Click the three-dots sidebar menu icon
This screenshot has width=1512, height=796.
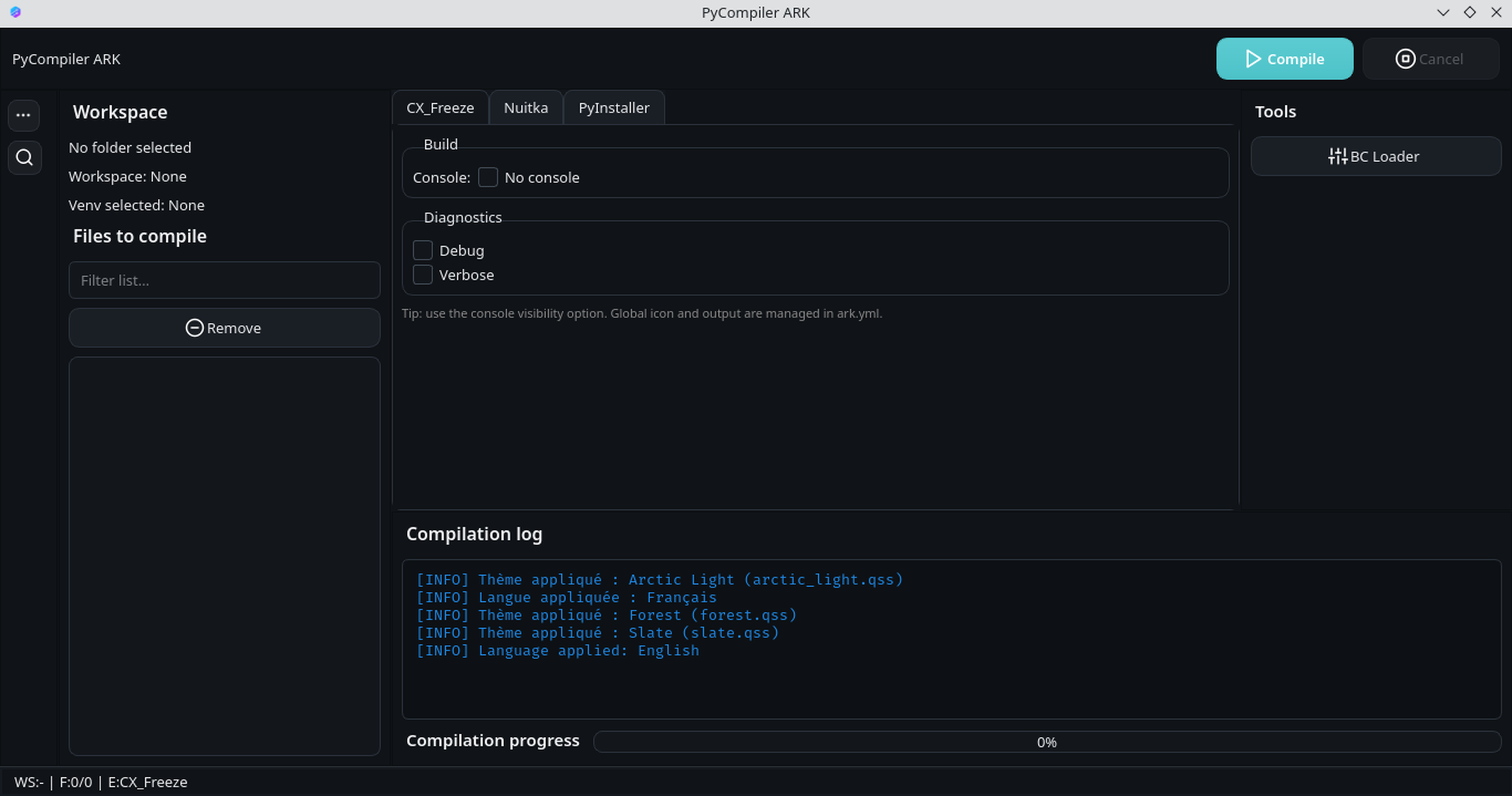point(23,115)
